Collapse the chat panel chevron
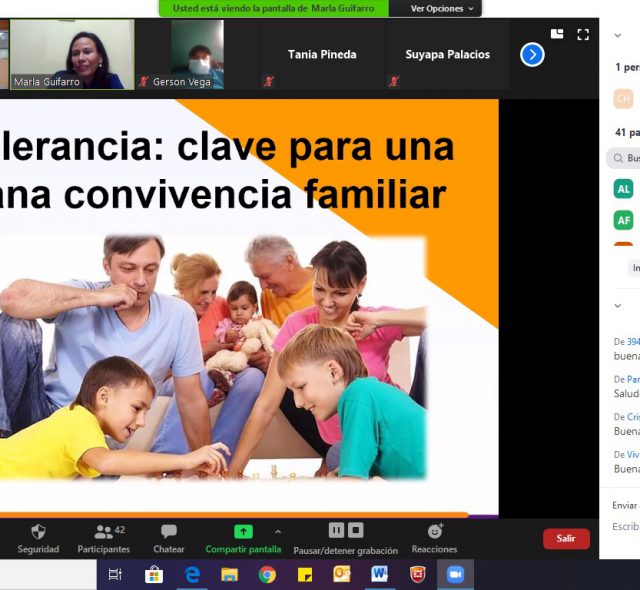The height and width of the screenshot is (590, 640). click(x=617, y=306)
